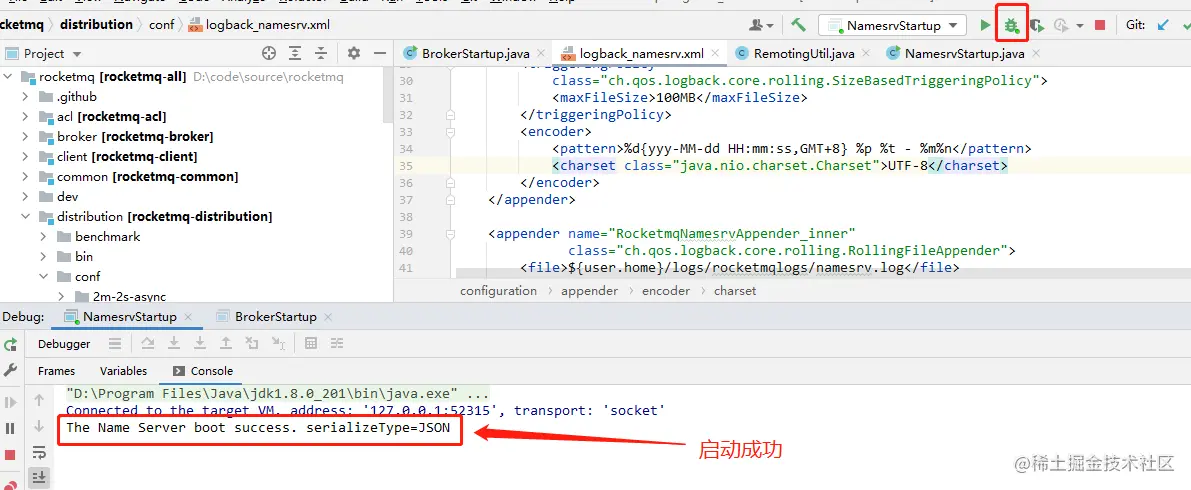The height and width of the screenshot is (490, 1191).
Task: Open the Debugger tab
Action: (64, 344)
